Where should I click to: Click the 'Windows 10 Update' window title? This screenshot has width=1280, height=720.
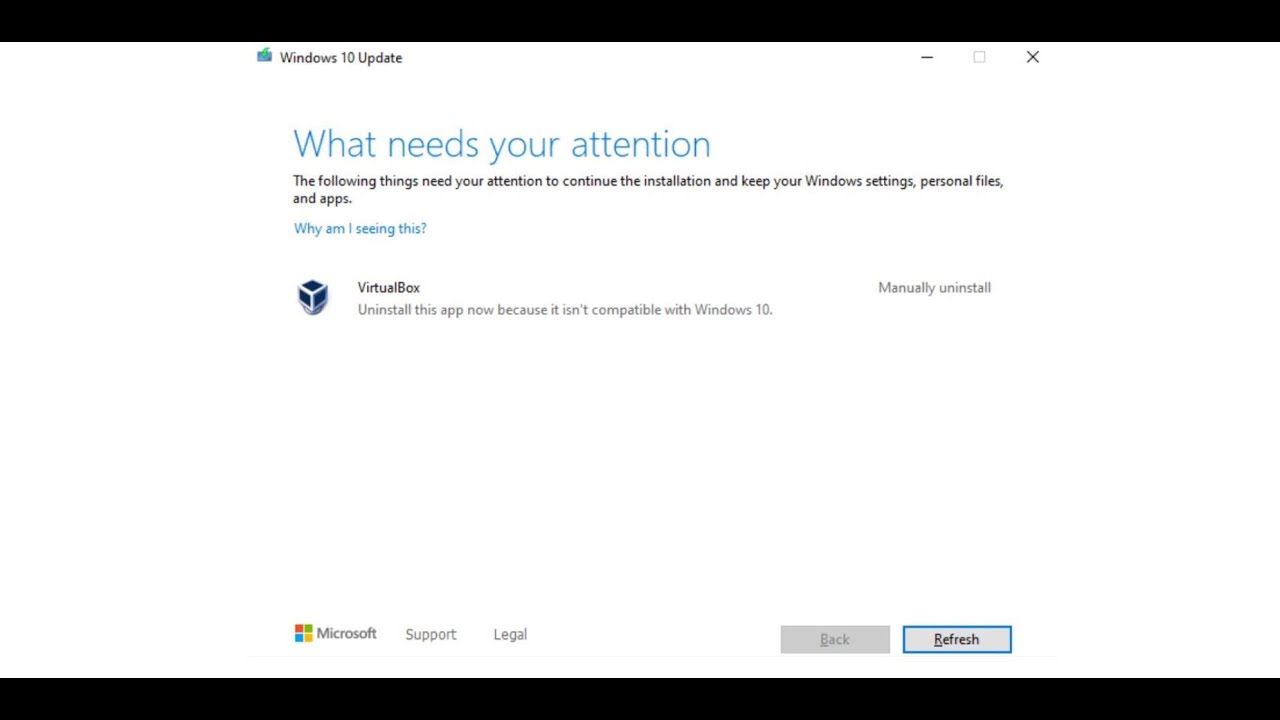(341, 57)
